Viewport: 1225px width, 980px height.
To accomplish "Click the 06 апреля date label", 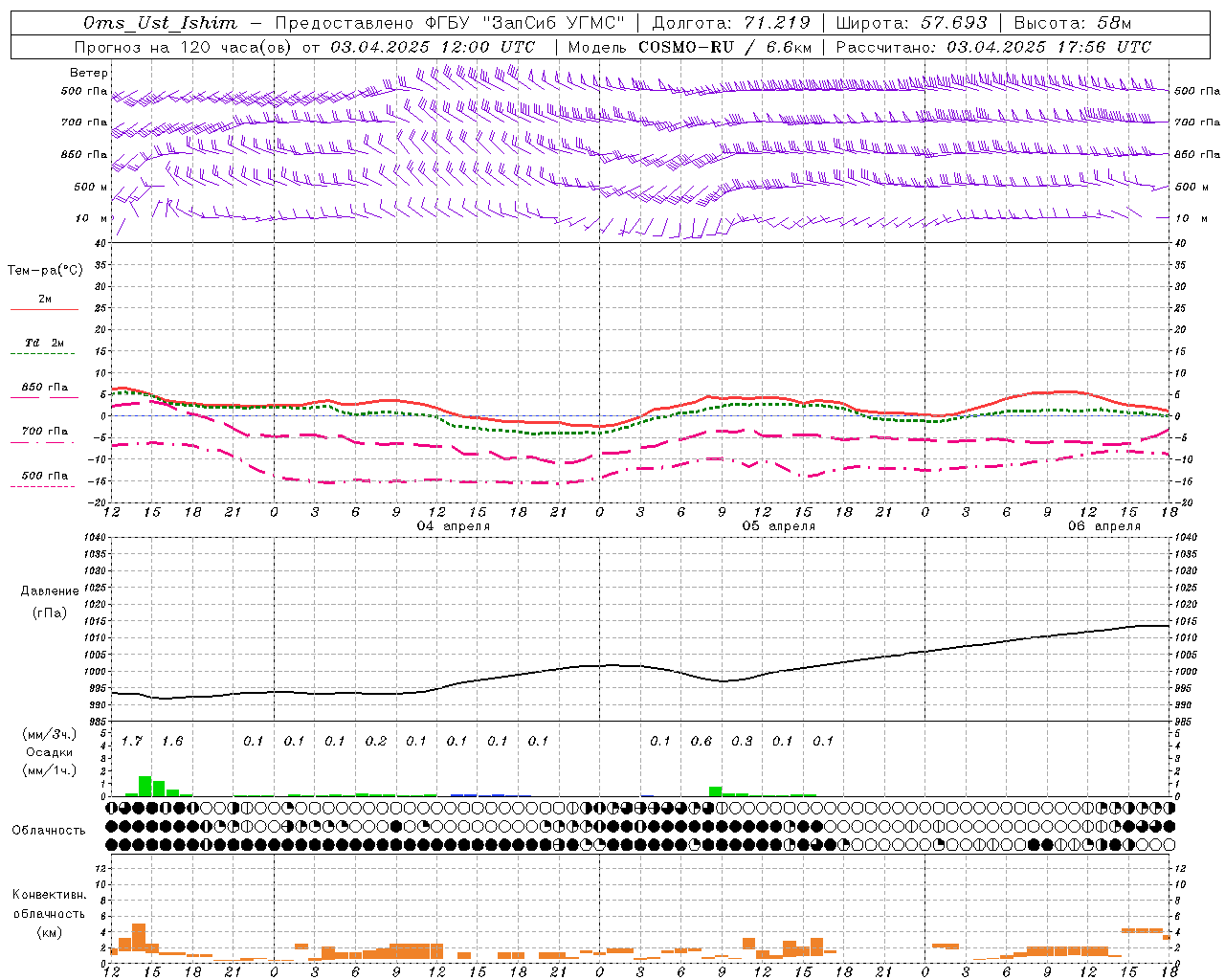I will click(1104, 526).
